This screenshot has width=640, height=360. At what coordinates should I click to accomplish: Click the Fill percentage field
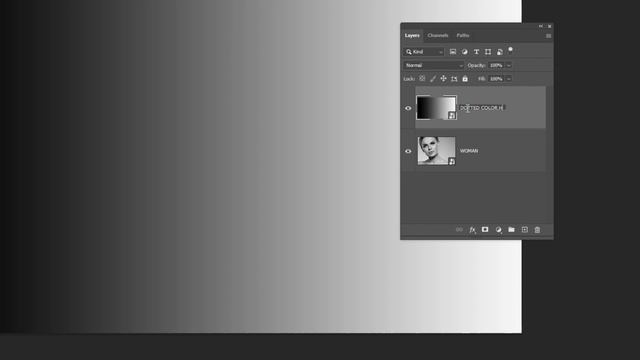click(x=496, y=79)
